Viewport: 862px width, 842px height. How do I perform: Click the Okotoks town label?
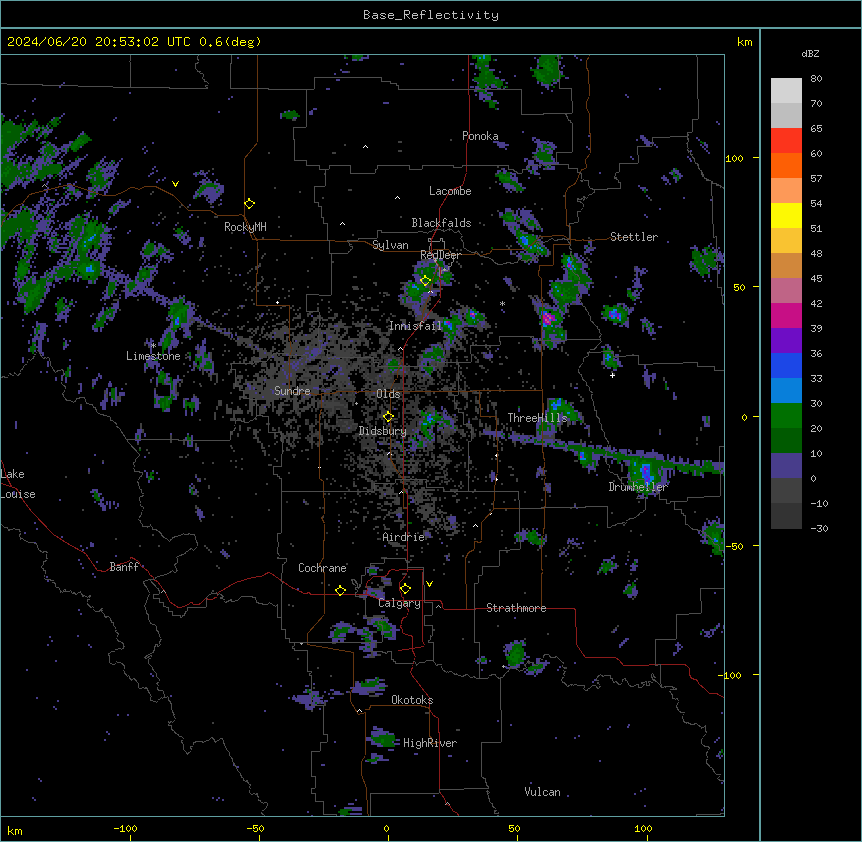click(412, 700)
